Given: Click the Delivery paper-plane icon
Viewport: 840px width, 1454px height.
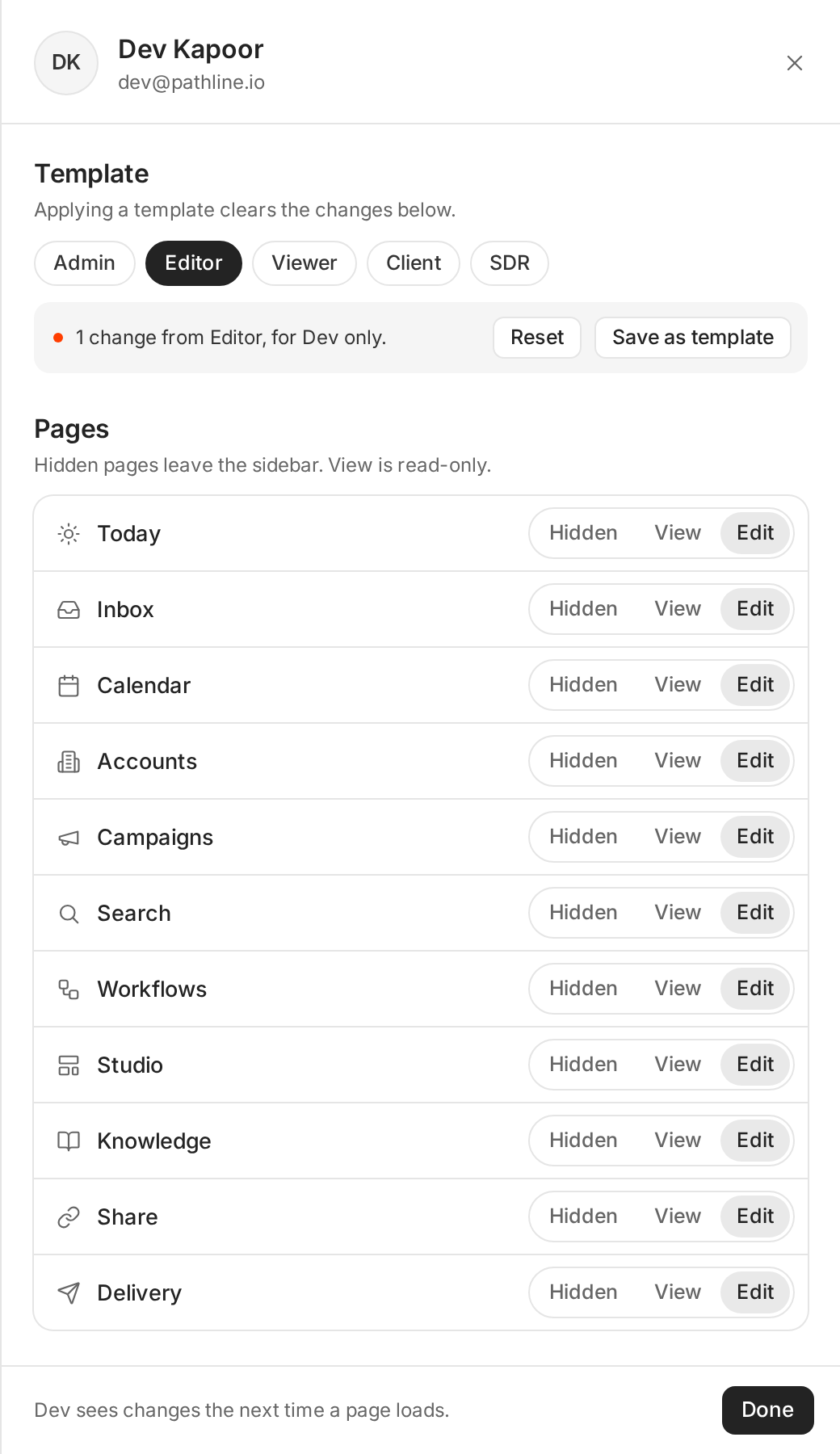Looking at the screenshot, I should point(69,1293).
